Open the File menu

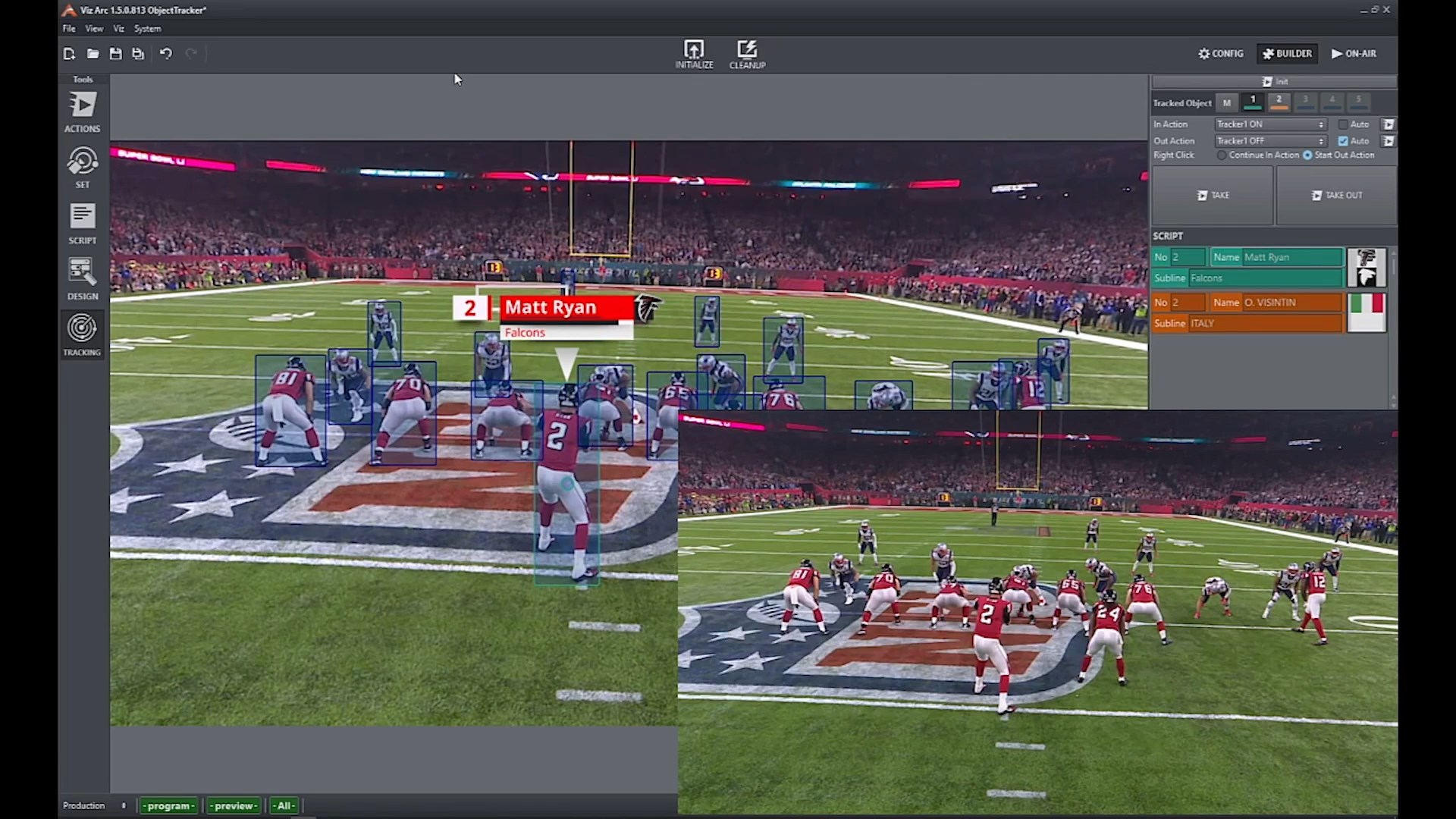pos(69,29)
